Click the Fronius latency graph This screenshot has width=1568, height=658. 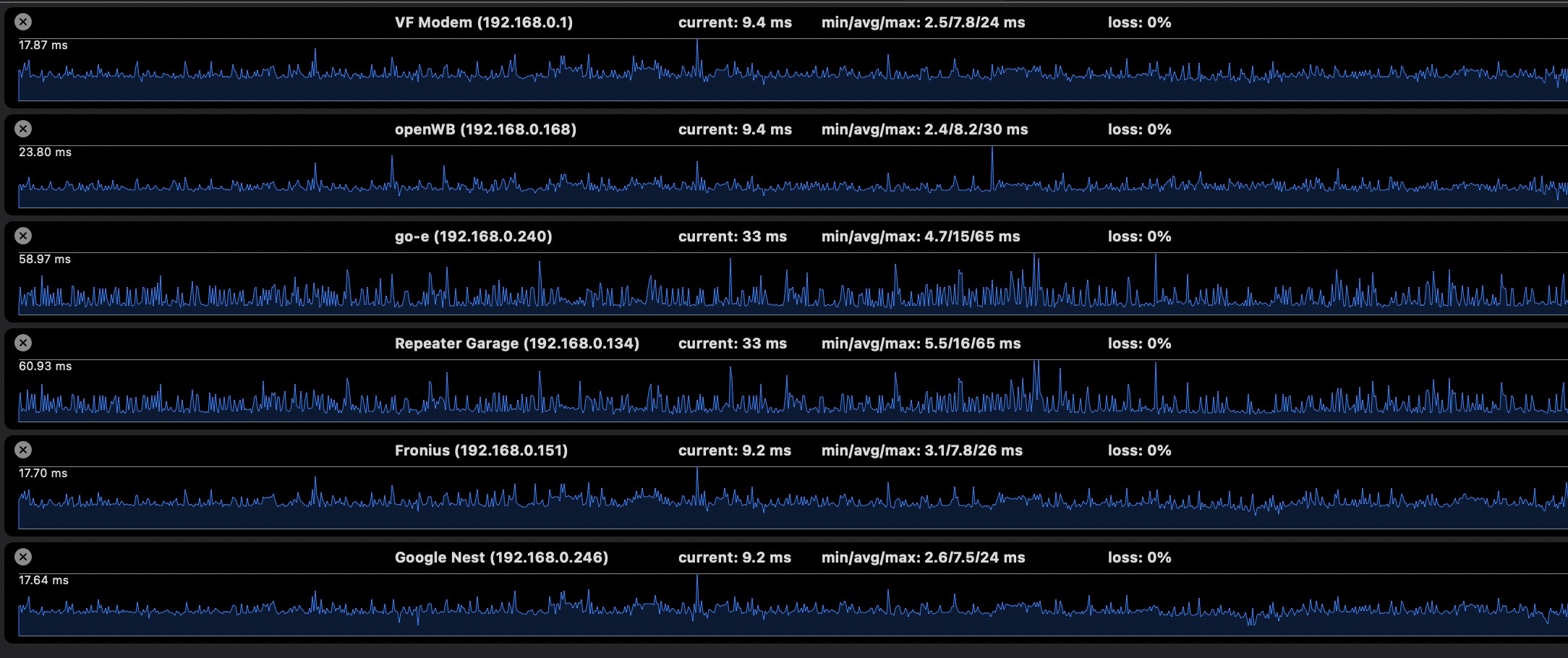(793, 498)
